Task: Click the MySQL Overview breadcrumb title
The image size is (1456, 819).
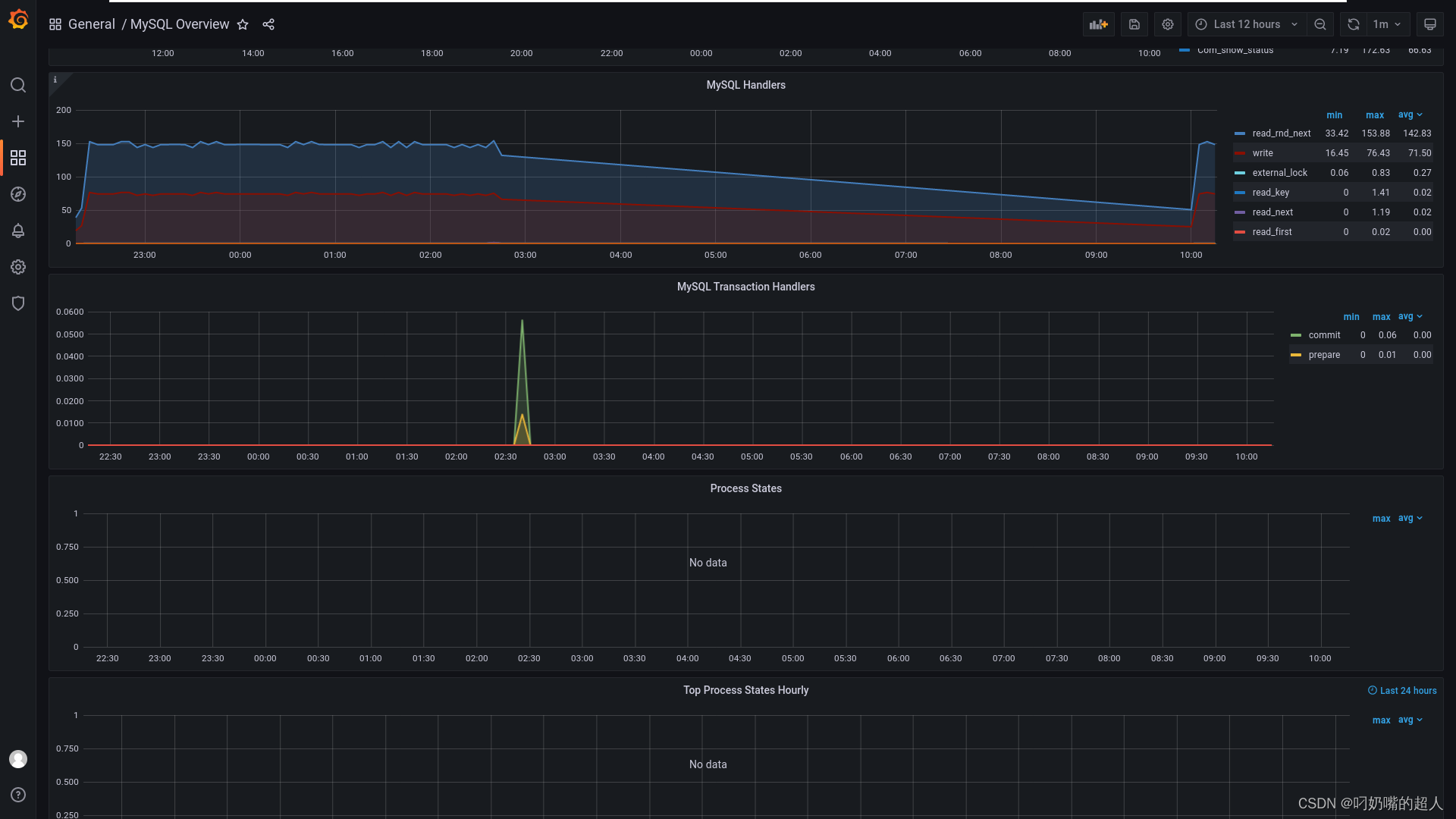Action: tap(180, 24)
